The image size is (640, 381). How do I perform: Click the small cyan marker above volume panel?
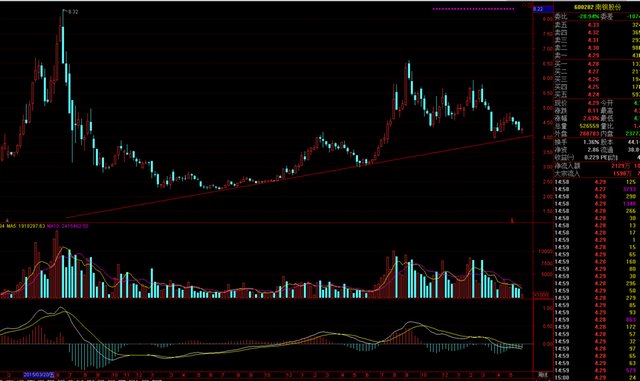coord(7,220)
